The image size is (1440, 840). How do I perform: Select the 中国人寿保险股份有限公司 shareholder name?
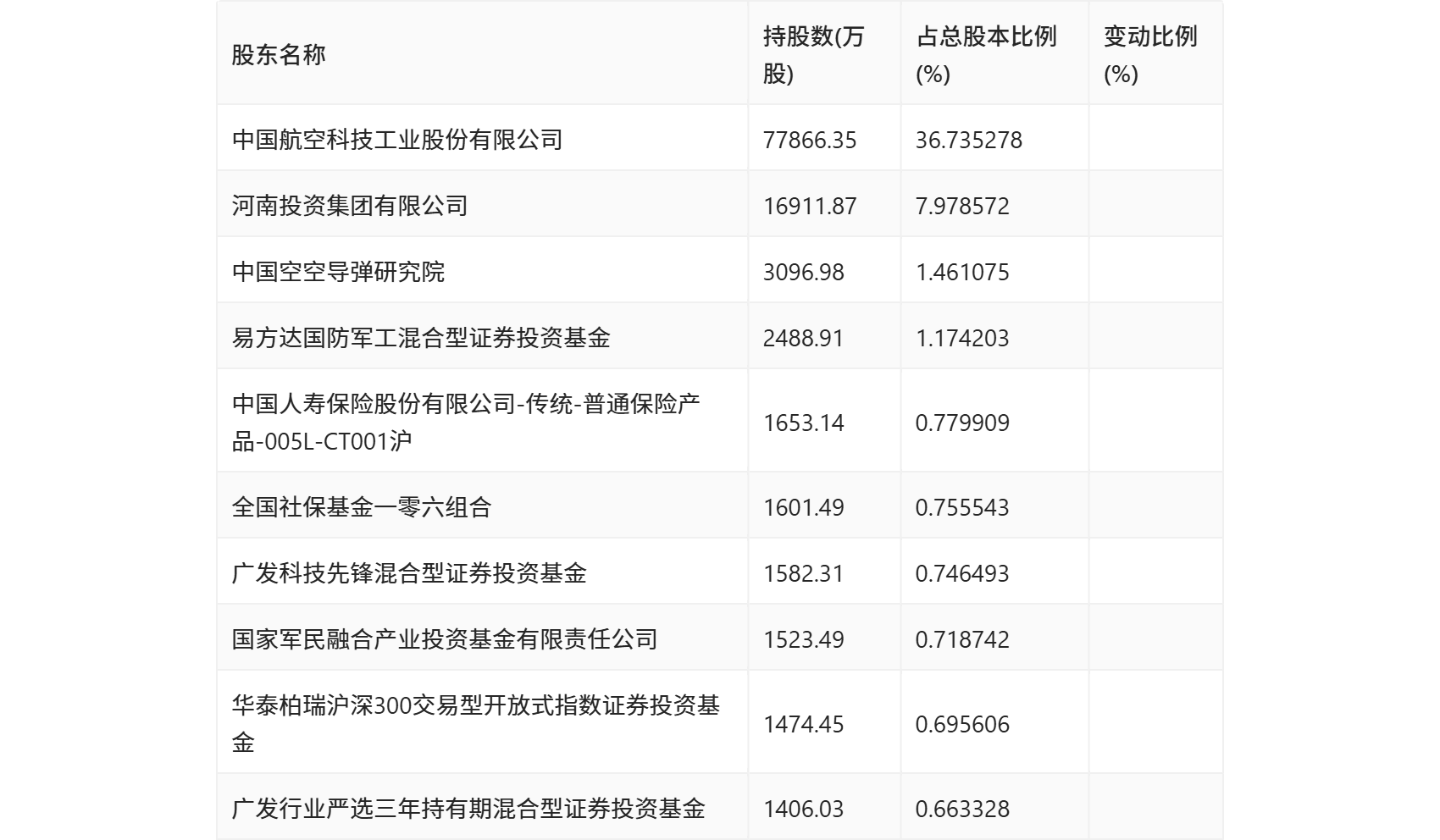(466, 423)
